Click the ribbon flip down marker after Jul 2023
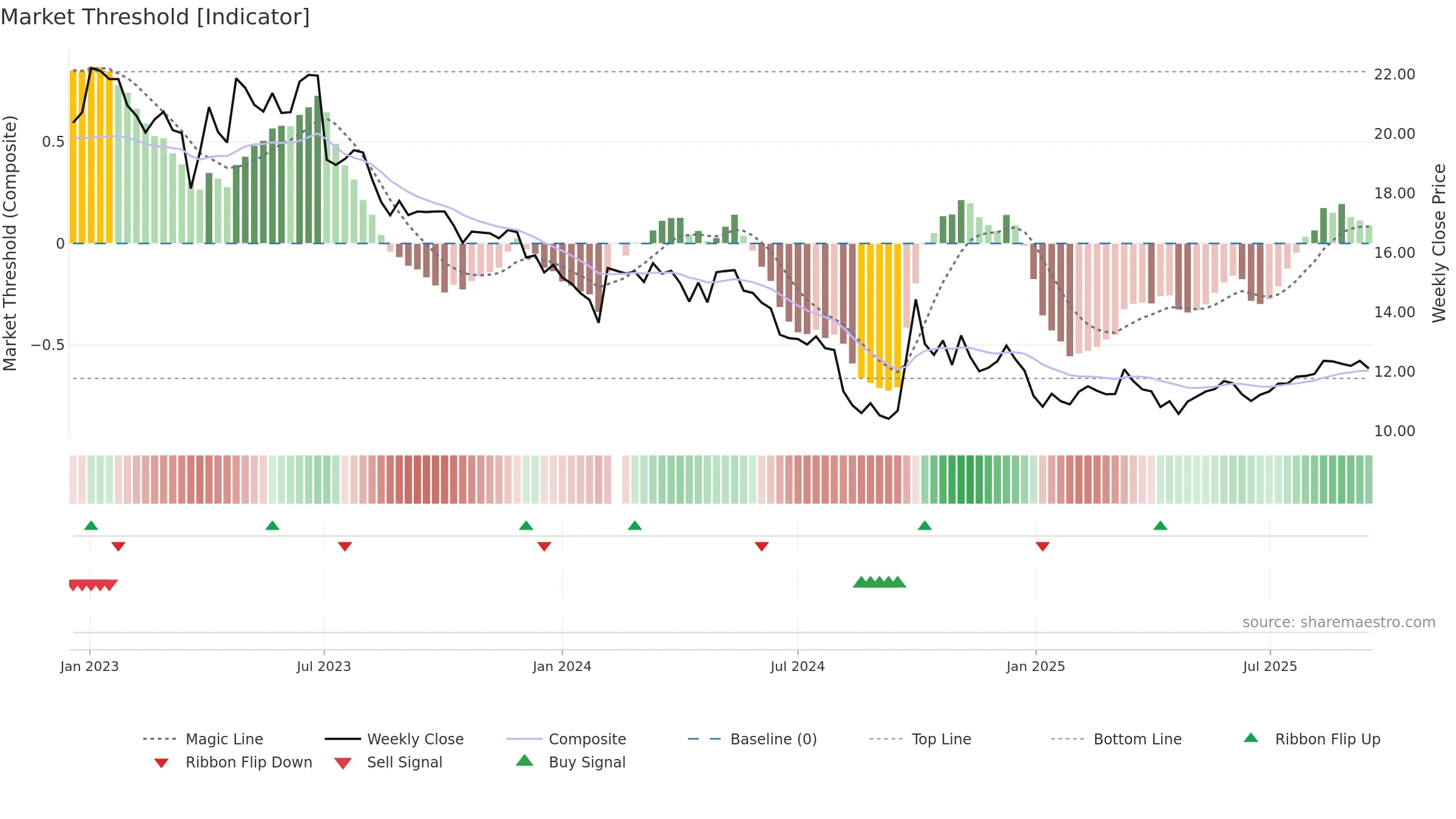This screenshot has width=1456, height=819. click(345, 547)
